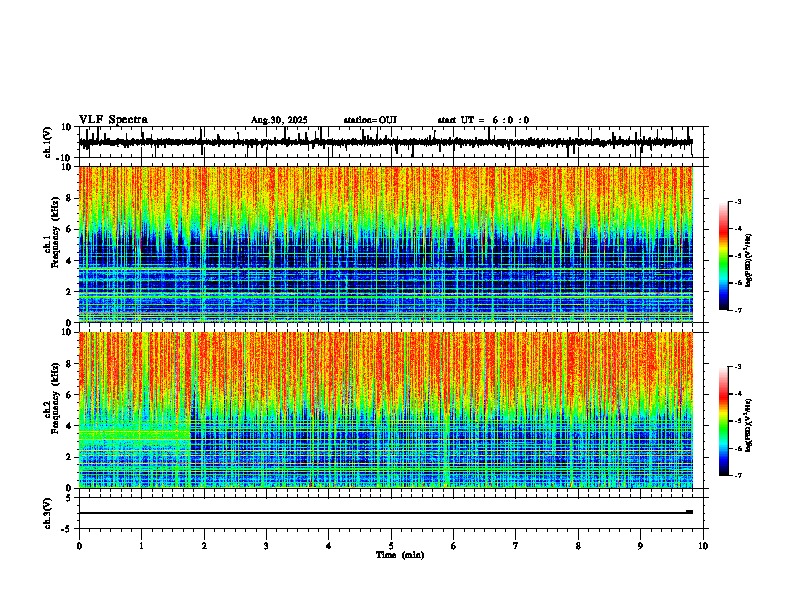Click the flat ch.3 voltage trace line

tap(385, 513)
